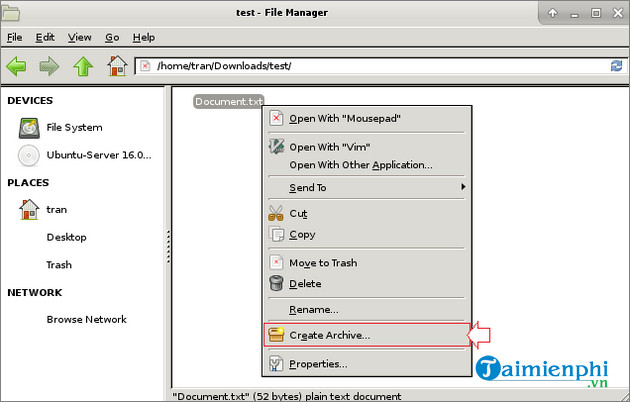This screenshot has width=630, height=402.
Task: Click the Delete trash can icon
Action: pos(276,283)
